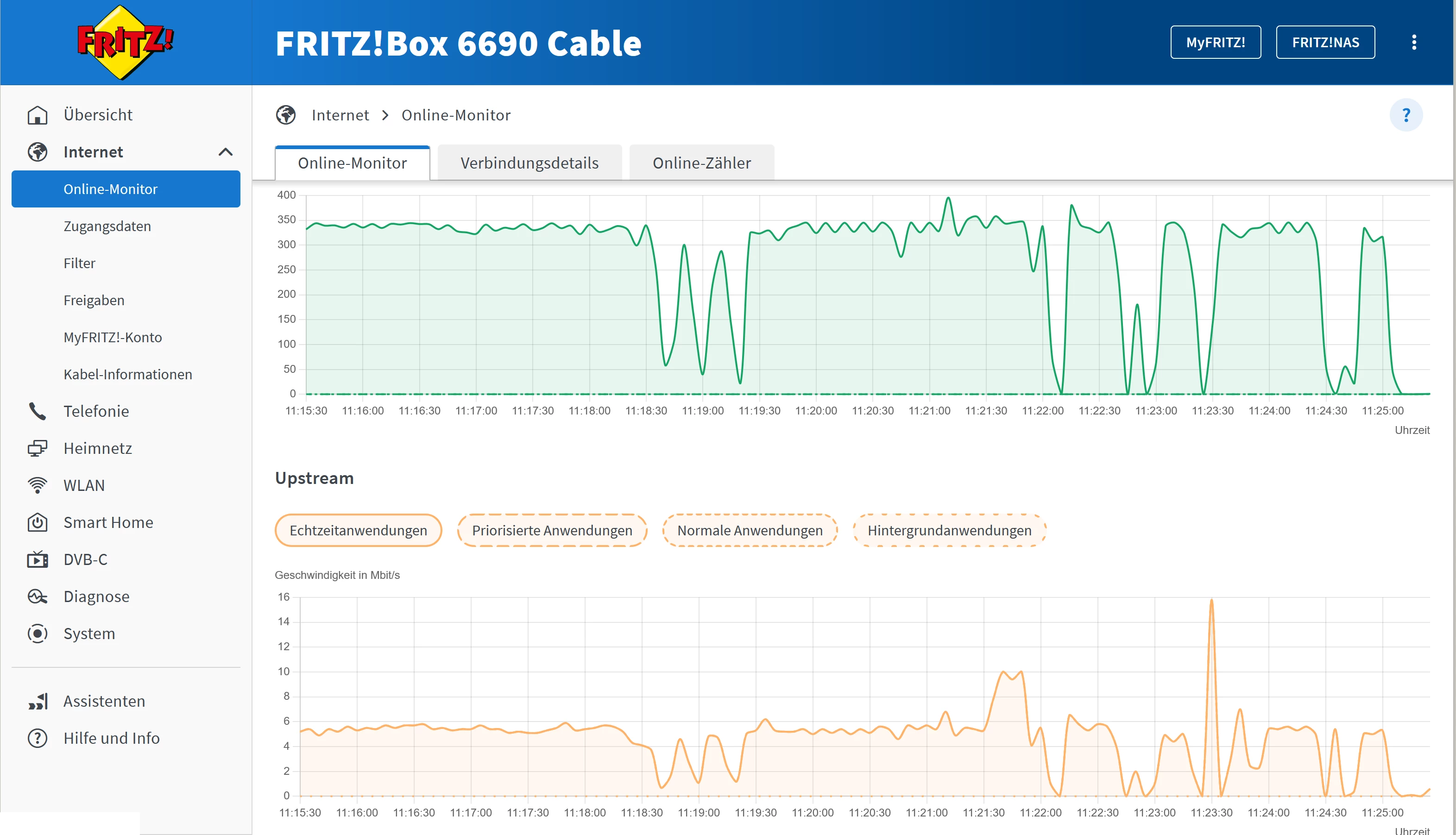Open Kabel-Informationen in sidebar

(127, 375)
